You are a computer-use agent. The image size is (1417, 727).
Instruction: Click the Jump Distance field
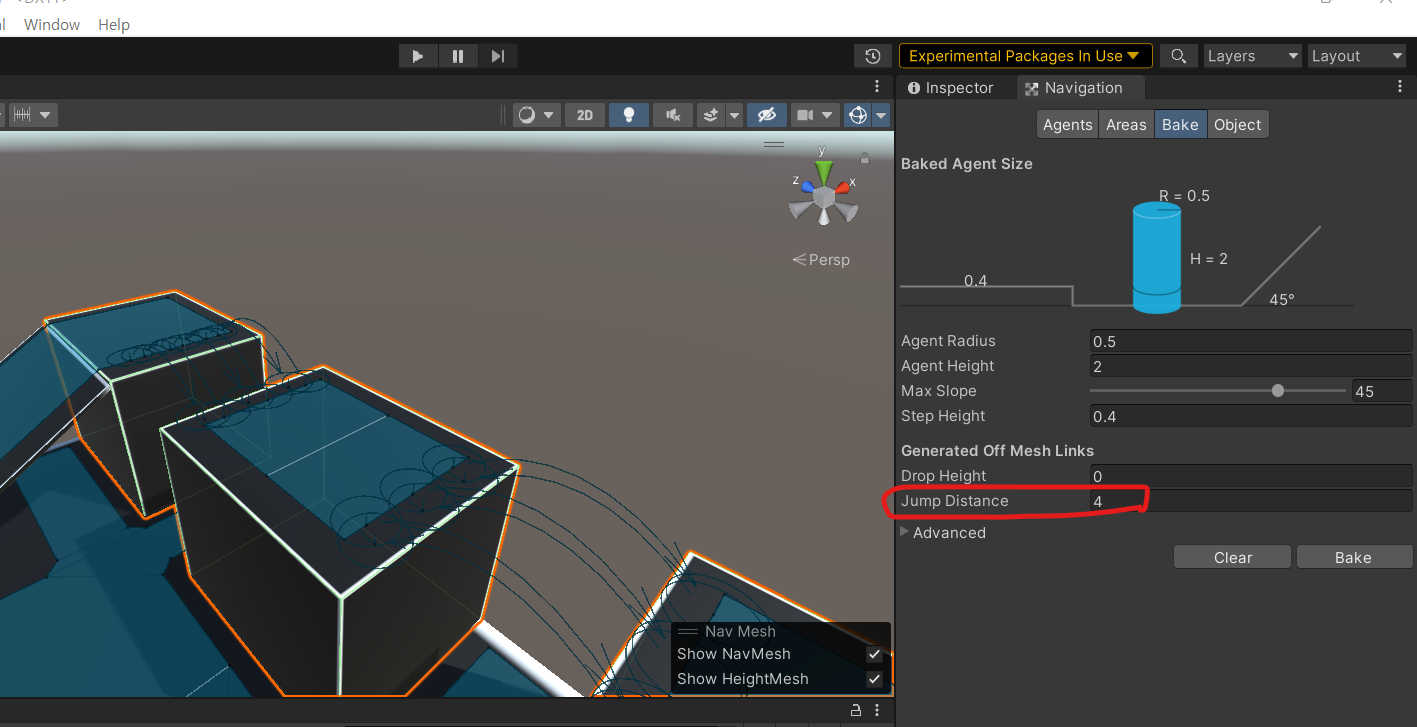coord(1250,501)
